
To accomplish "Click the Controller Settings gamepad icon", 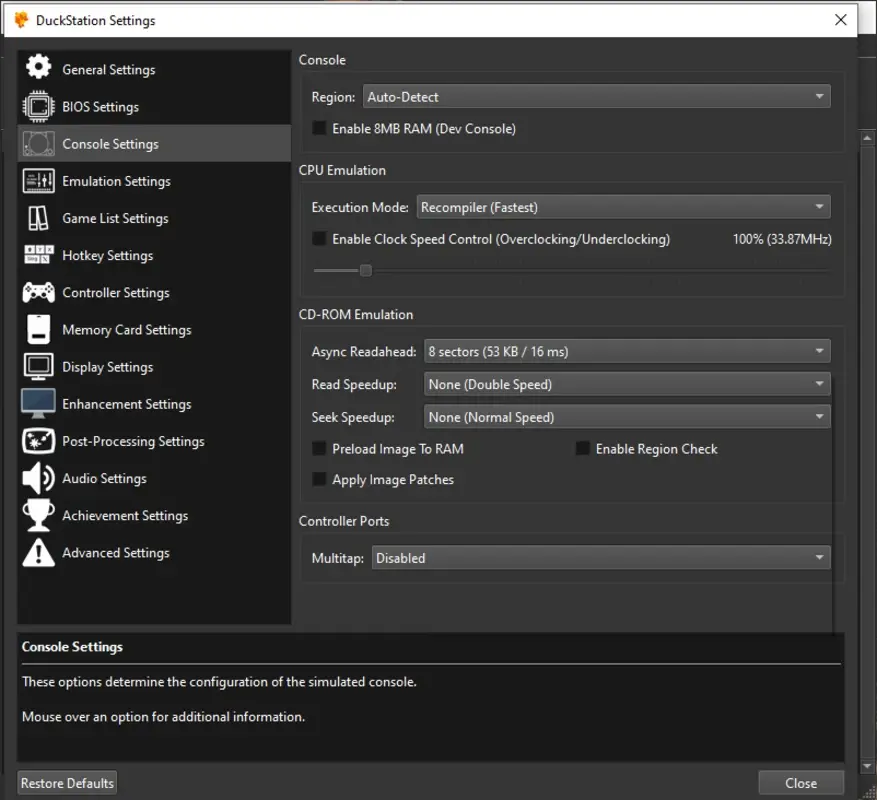I will (38, 292).
